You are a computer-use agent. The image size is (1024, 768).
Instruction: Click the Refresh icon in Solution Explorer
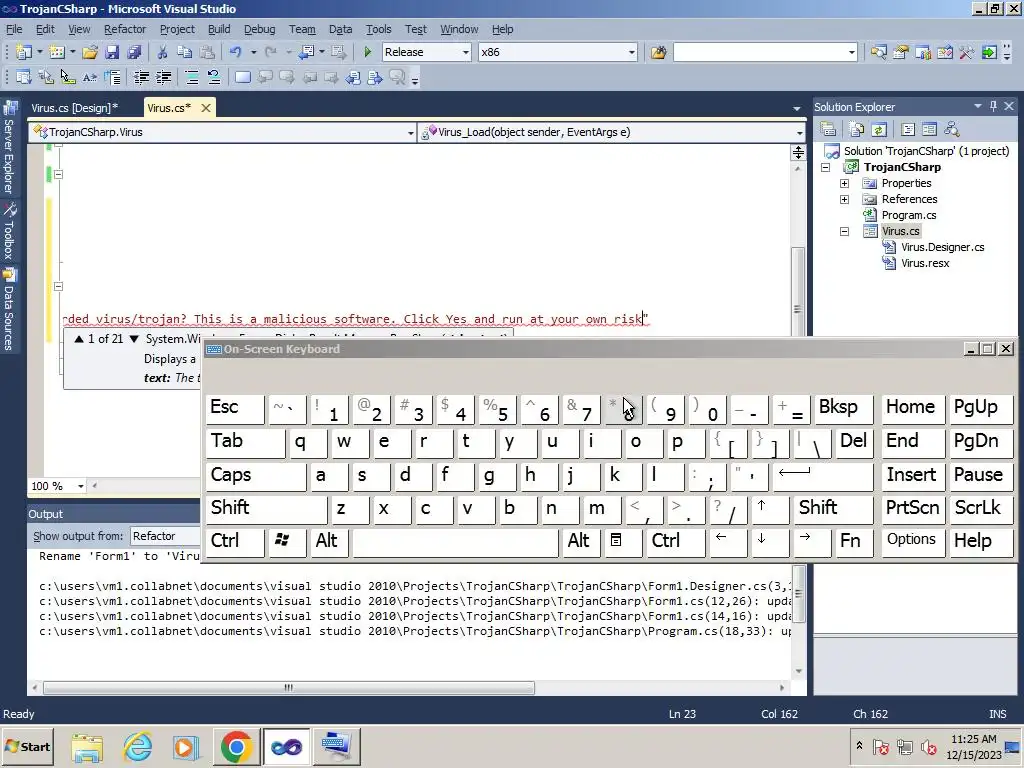879,129
